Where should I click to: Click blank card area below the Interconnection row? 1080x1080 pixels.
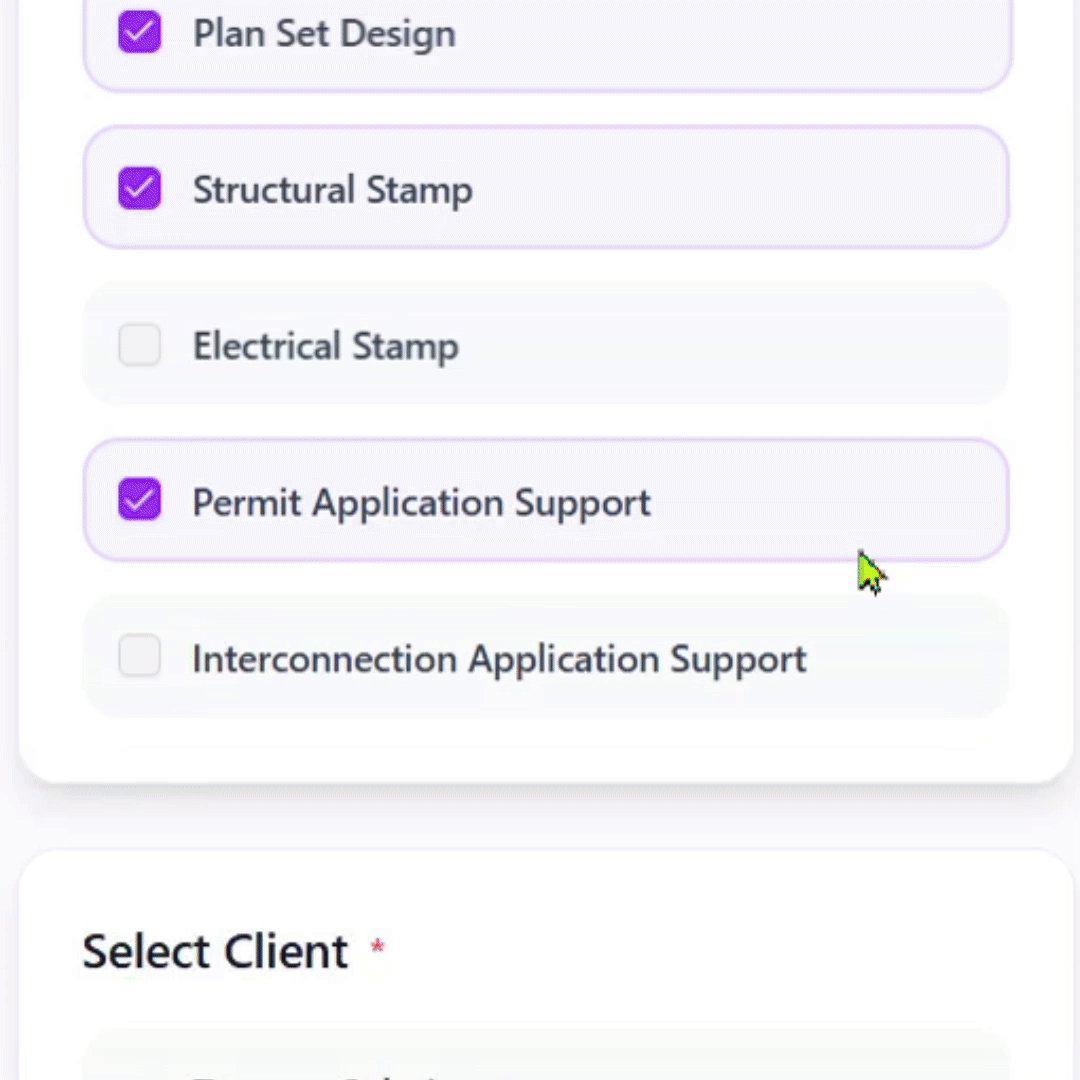pos(545,750)
